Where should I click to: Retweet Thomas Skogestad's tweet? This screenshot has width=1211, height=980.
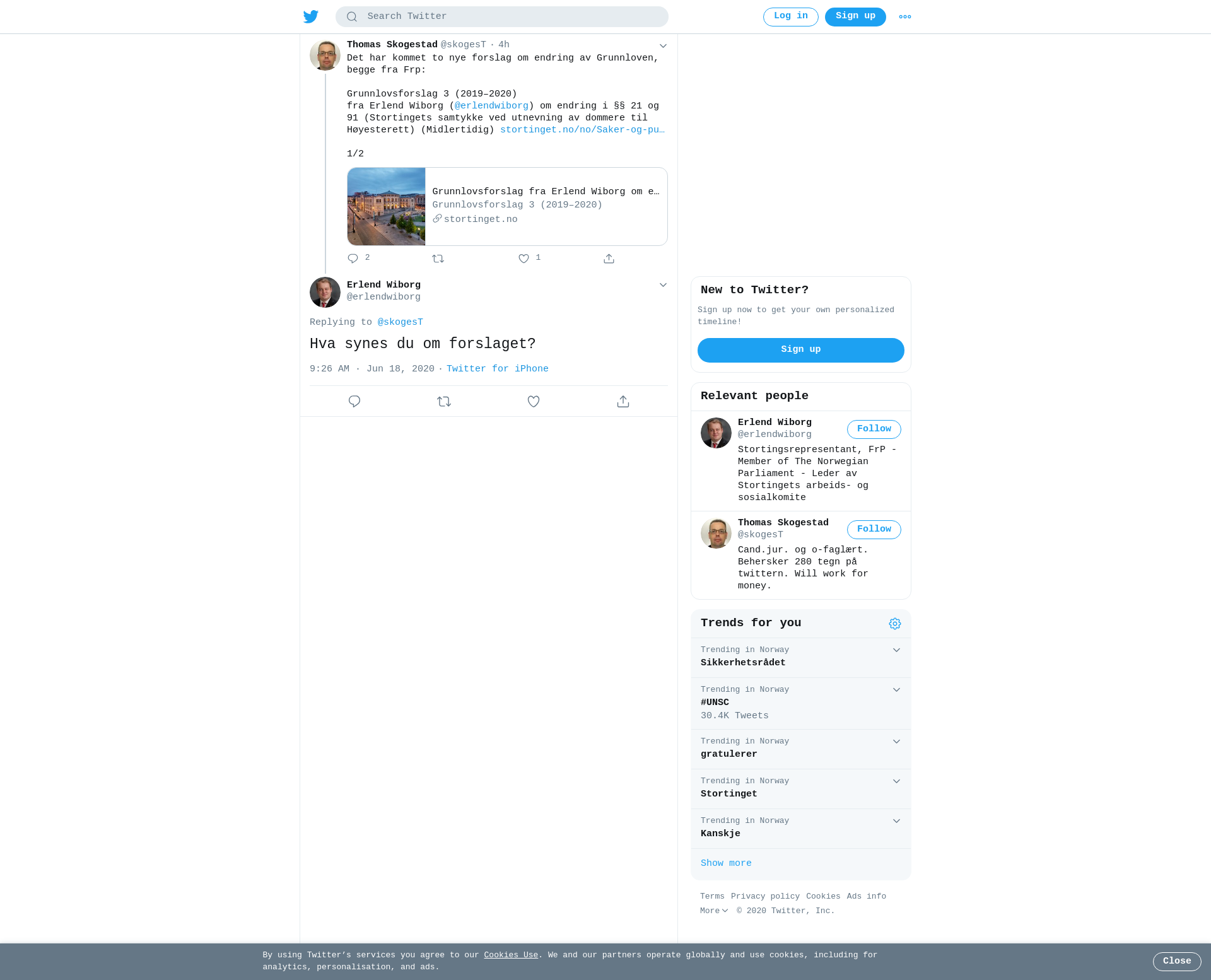tap(438, 259)
